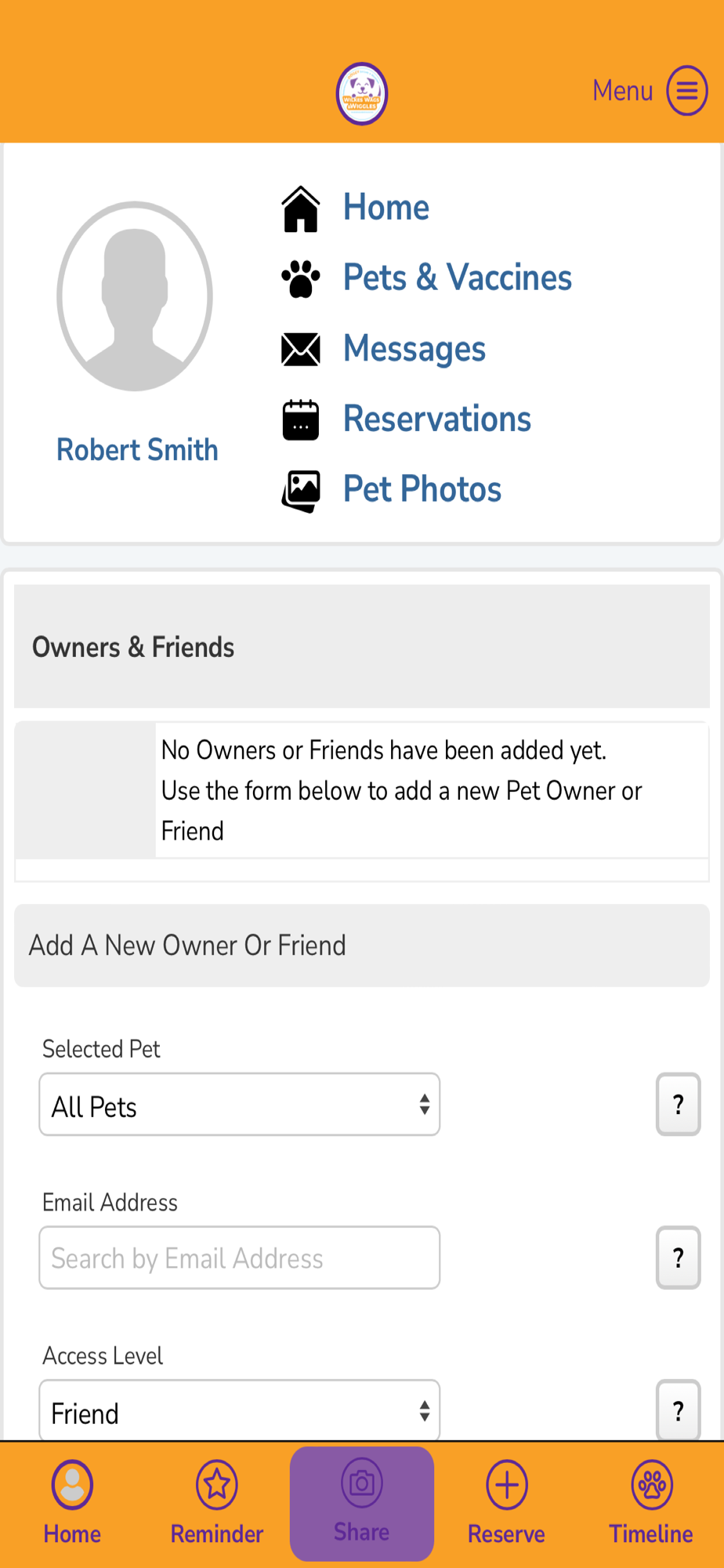Click the Access Level help button
The image size is (724, 1568).
click(x=679, y=1410)
